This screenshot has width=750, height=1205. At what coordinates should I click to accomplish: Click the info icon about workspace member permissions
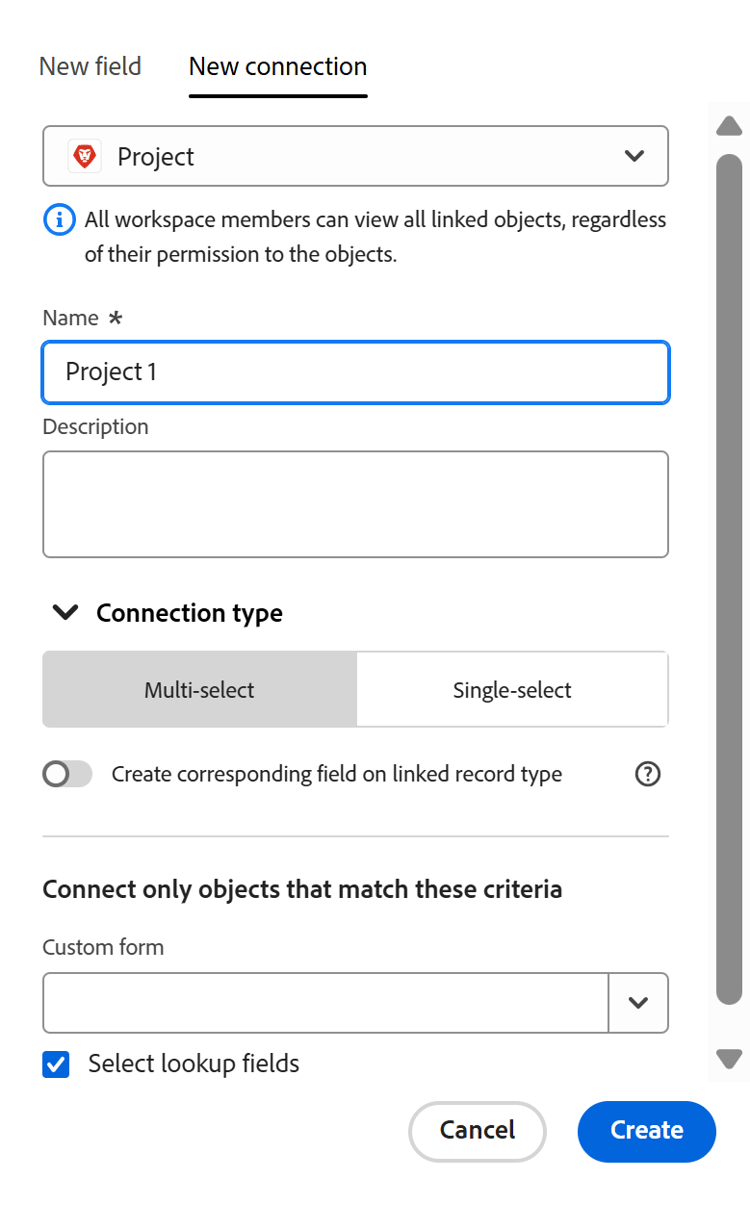coord(59,220)
